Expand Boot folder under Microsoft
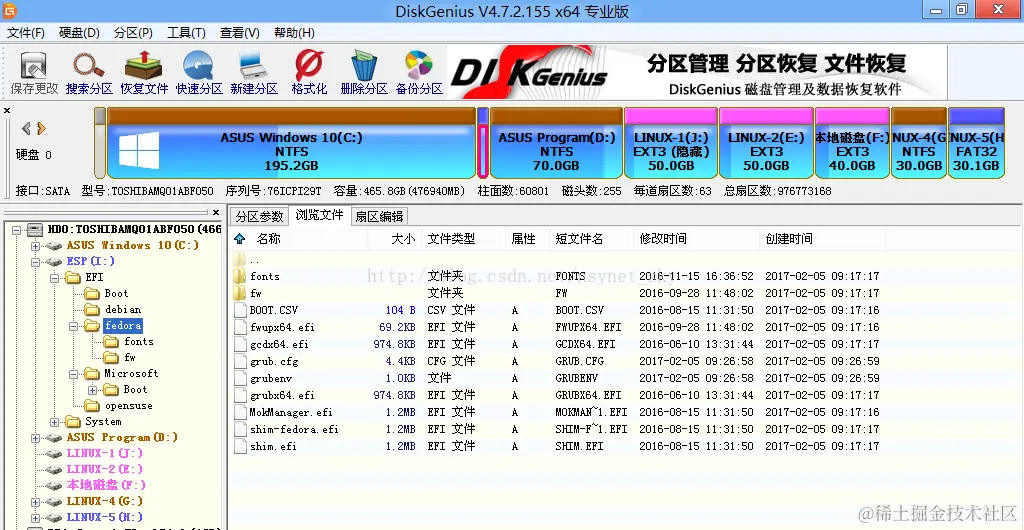The height and width of the screenshot is (530, 1024). click(x=92, y=390)
